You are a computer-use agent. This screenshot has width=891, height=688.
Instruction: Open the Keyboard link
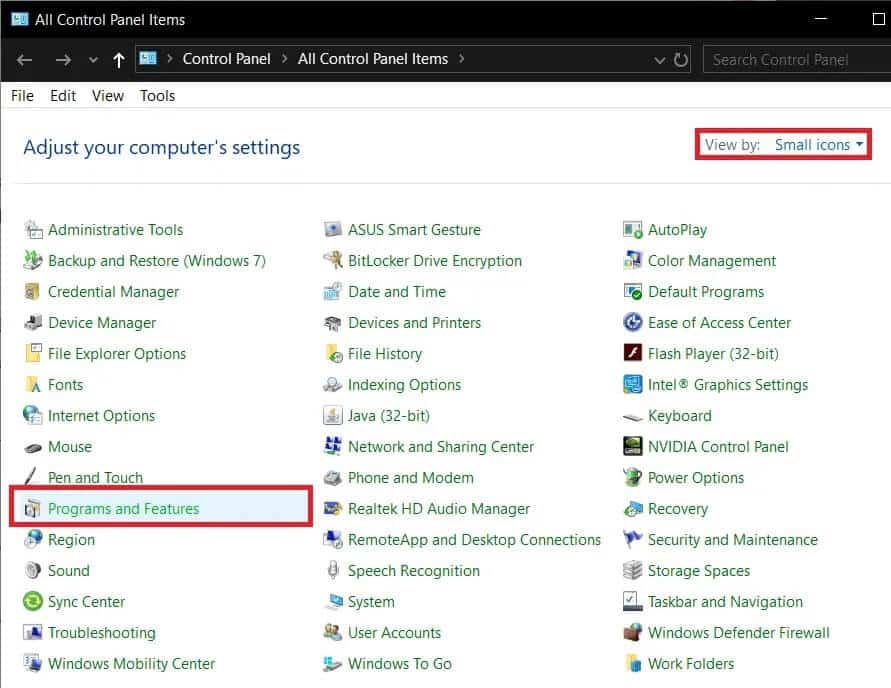pos(680,416)
